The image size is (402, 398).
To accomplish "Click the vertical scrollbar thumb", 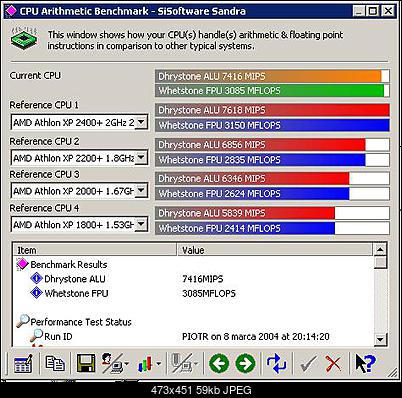I will [x=380, y=262].
